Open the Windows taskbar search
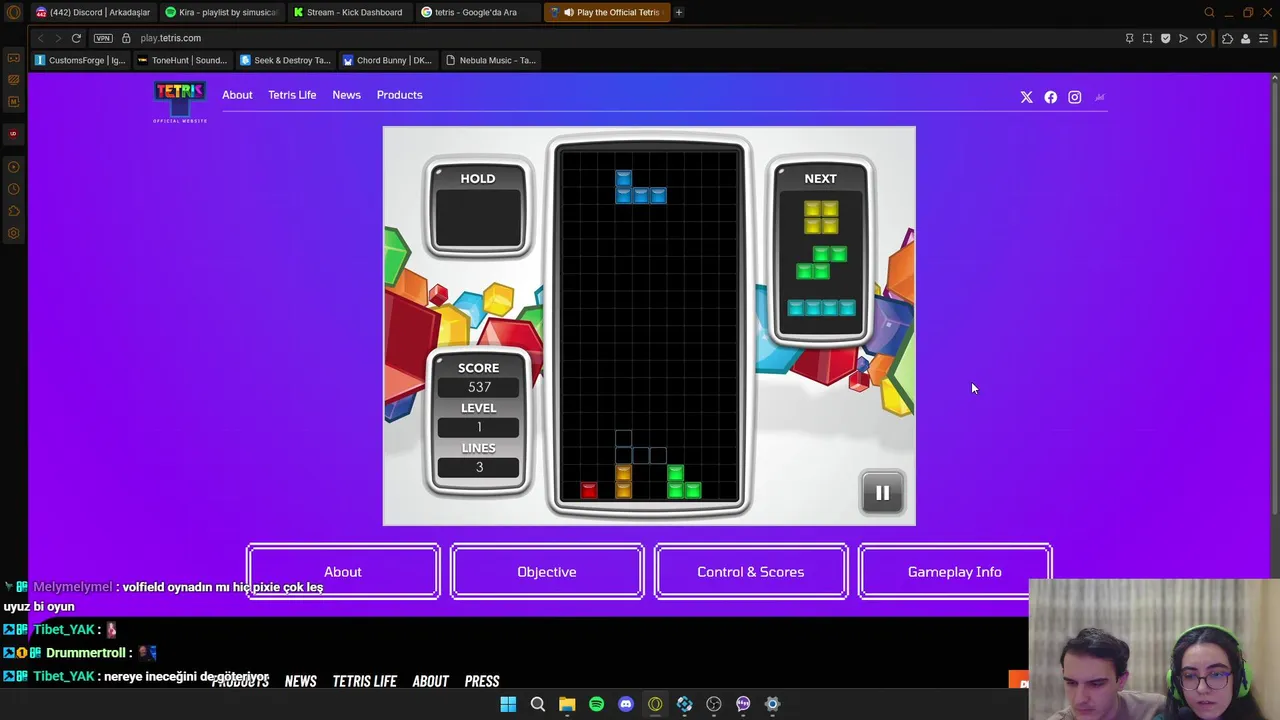The image size is (1280, 720). (537, 704)
